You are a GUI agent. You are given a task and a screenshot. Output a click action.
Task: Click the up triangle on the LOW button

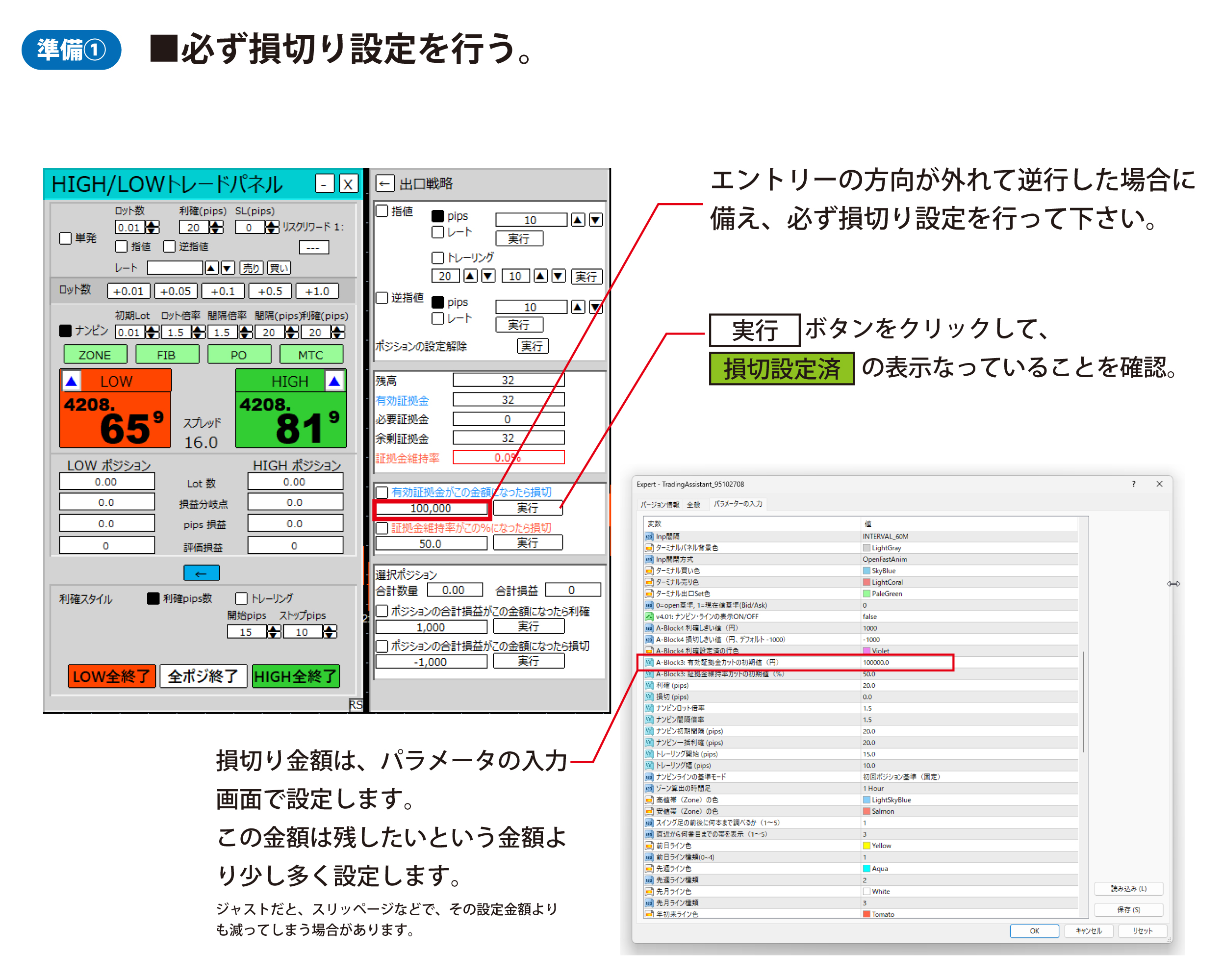(x=72, y=381)
